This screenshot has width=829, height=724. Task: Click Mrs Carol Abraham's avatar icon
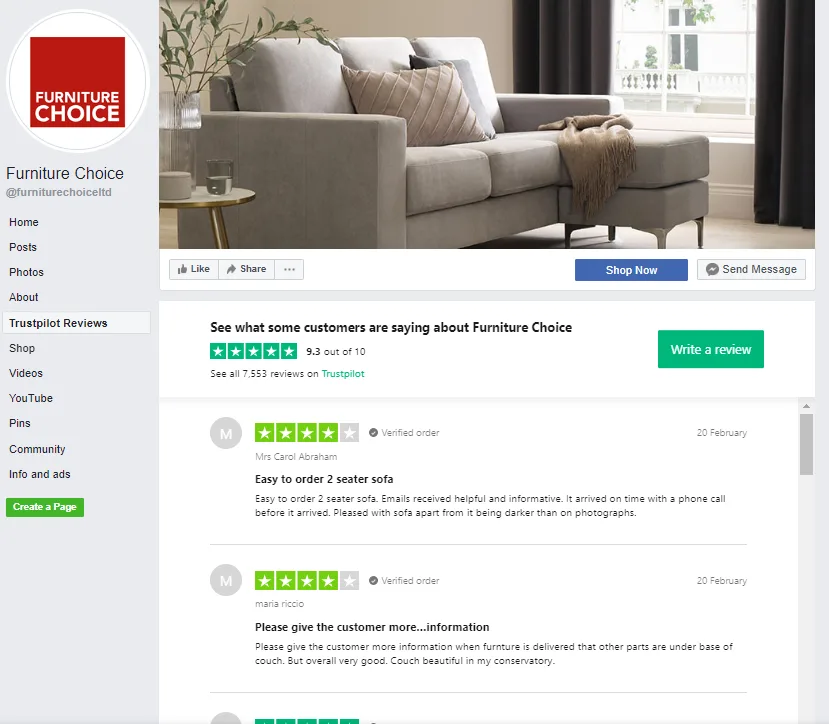226,433
